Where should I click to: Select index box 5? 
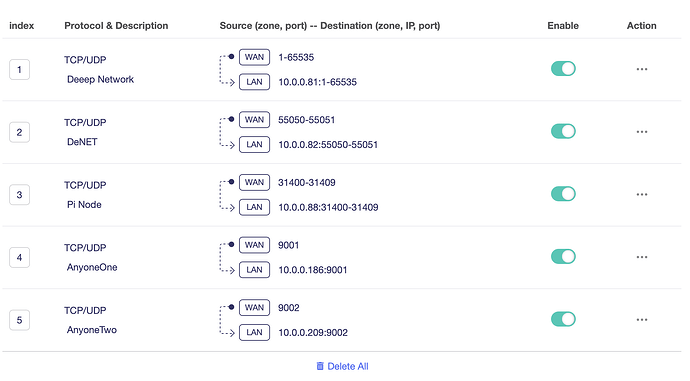point(19,320)
